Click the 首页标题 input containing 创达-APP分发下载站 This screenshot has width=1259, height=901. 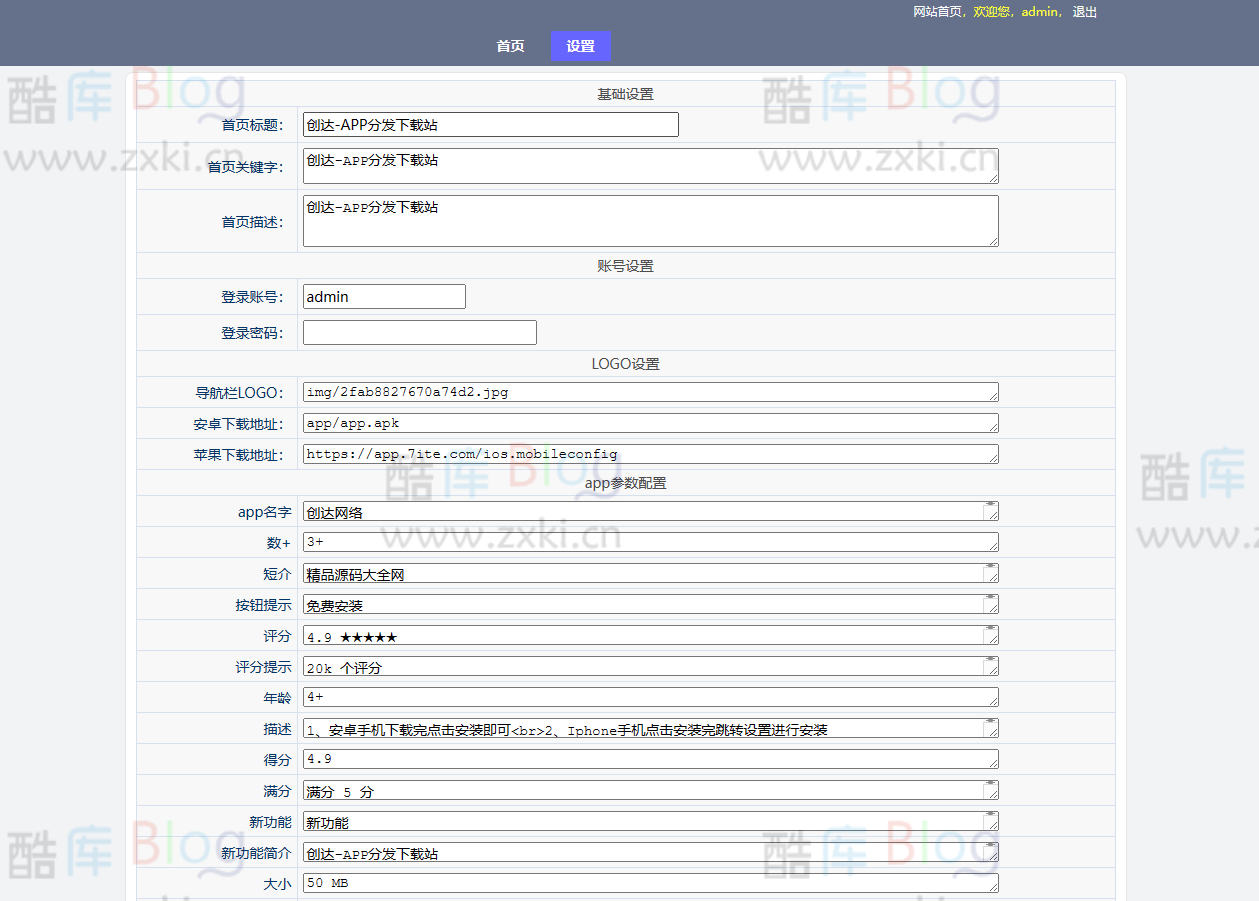click(x=490, y=124)
